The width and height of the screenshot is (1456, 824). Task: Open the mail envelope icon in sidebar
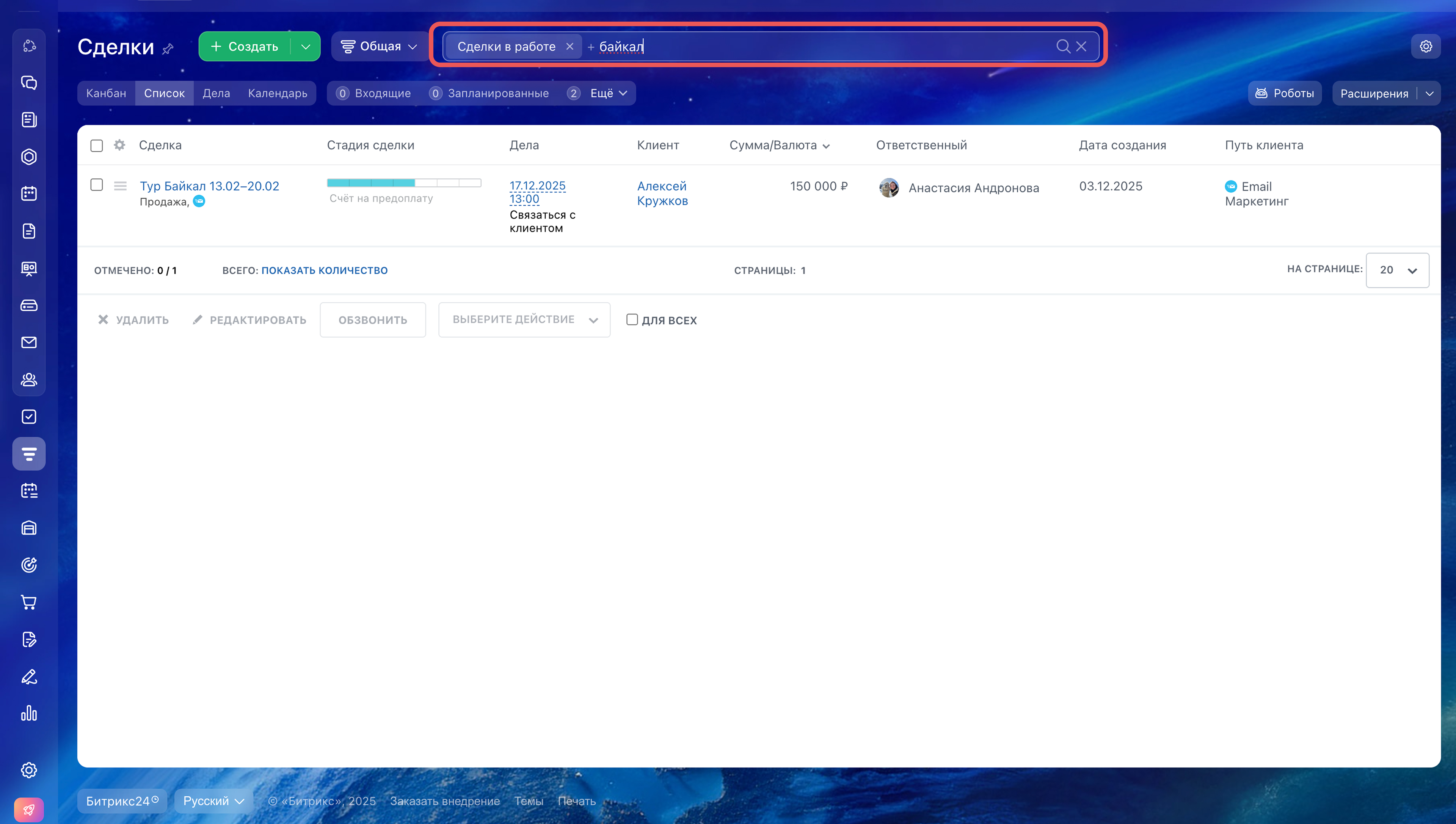point(29,343)
